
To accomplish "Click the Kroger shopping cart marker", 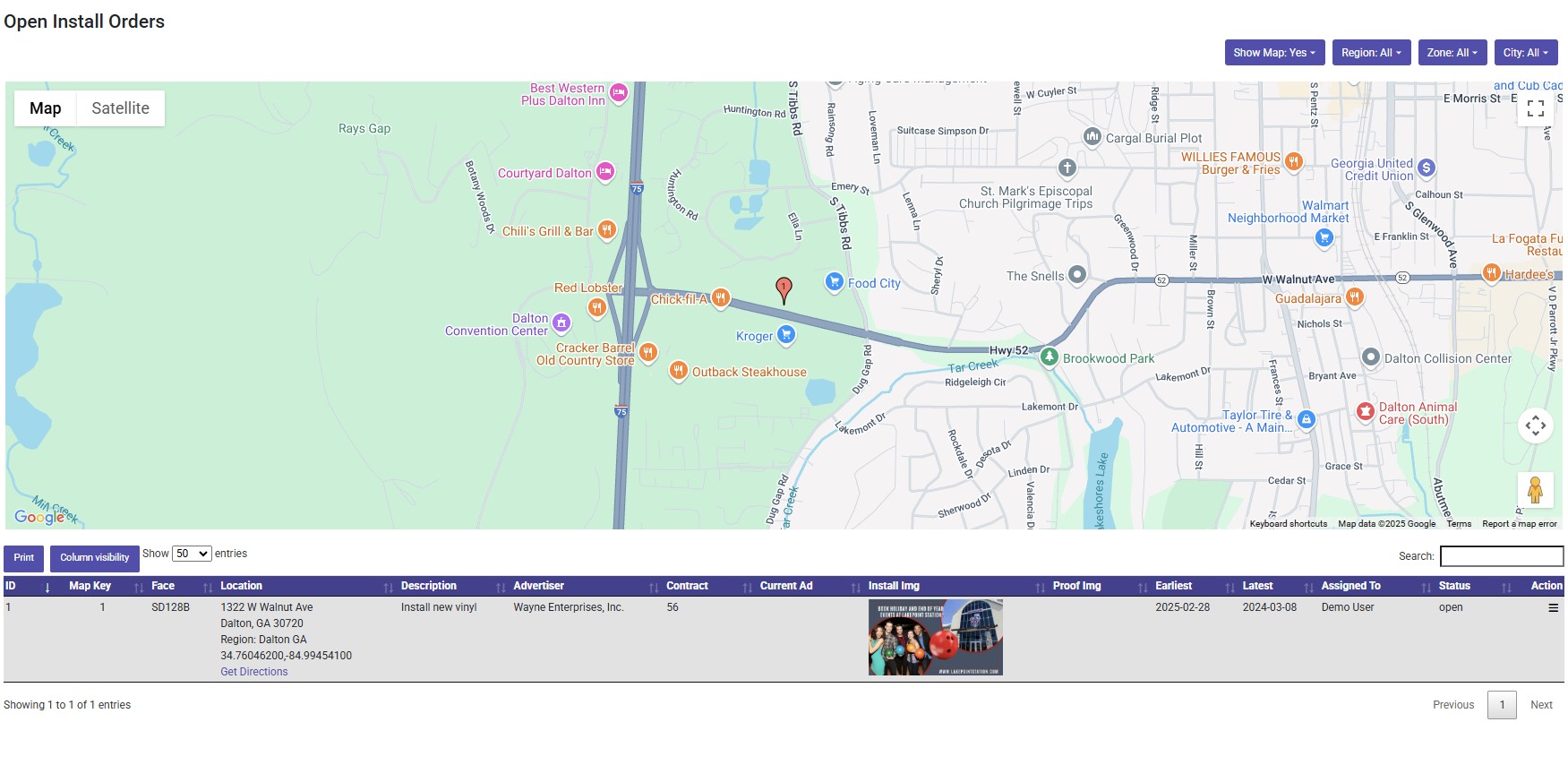I will tap(786, 335).
